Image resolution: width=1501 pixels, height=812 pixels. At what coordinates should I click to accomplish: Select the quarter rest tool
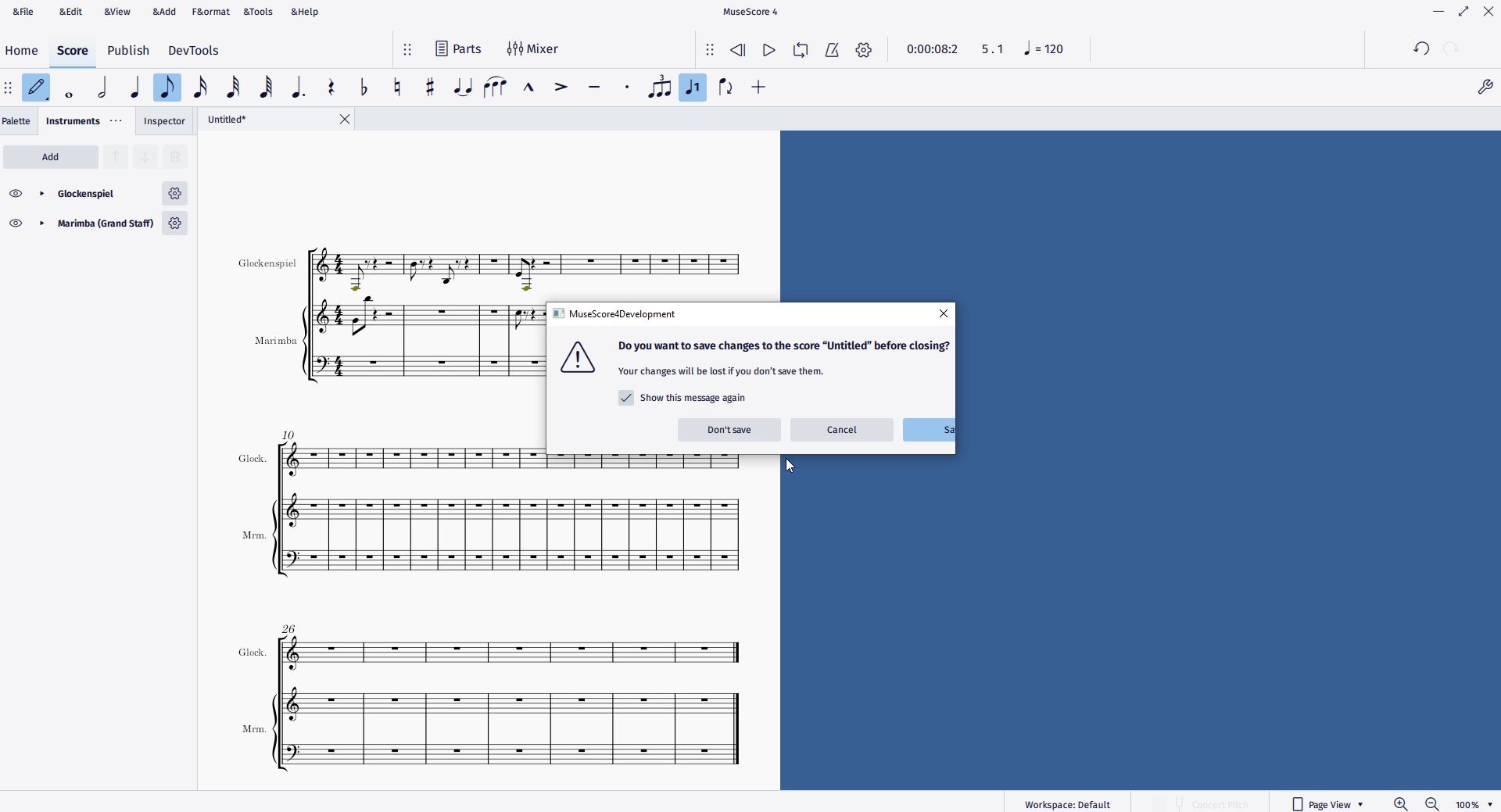331,88
